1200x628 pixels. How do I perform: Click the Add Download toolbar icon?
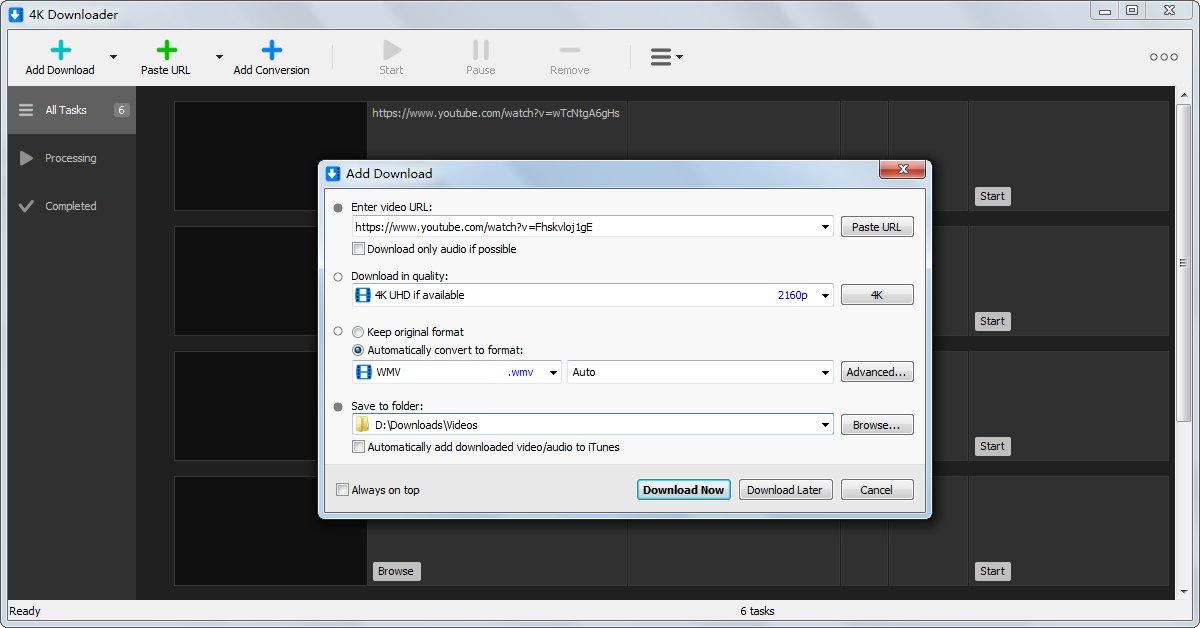coord(60,50)
